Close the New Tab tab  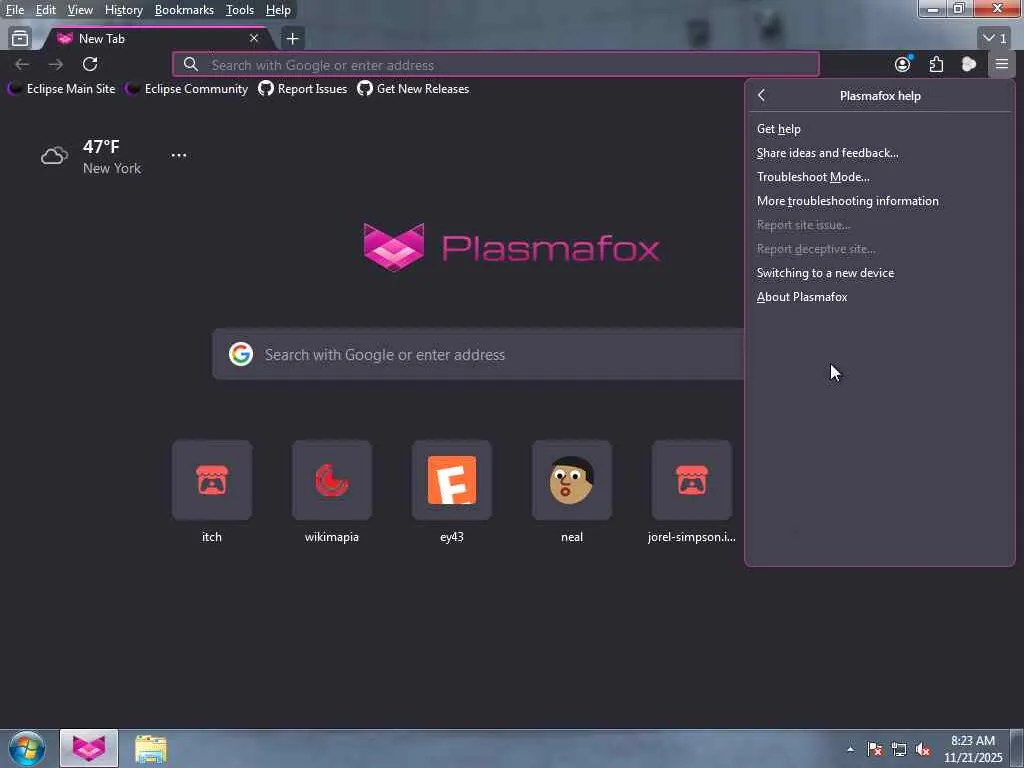(x=254, y=39)
